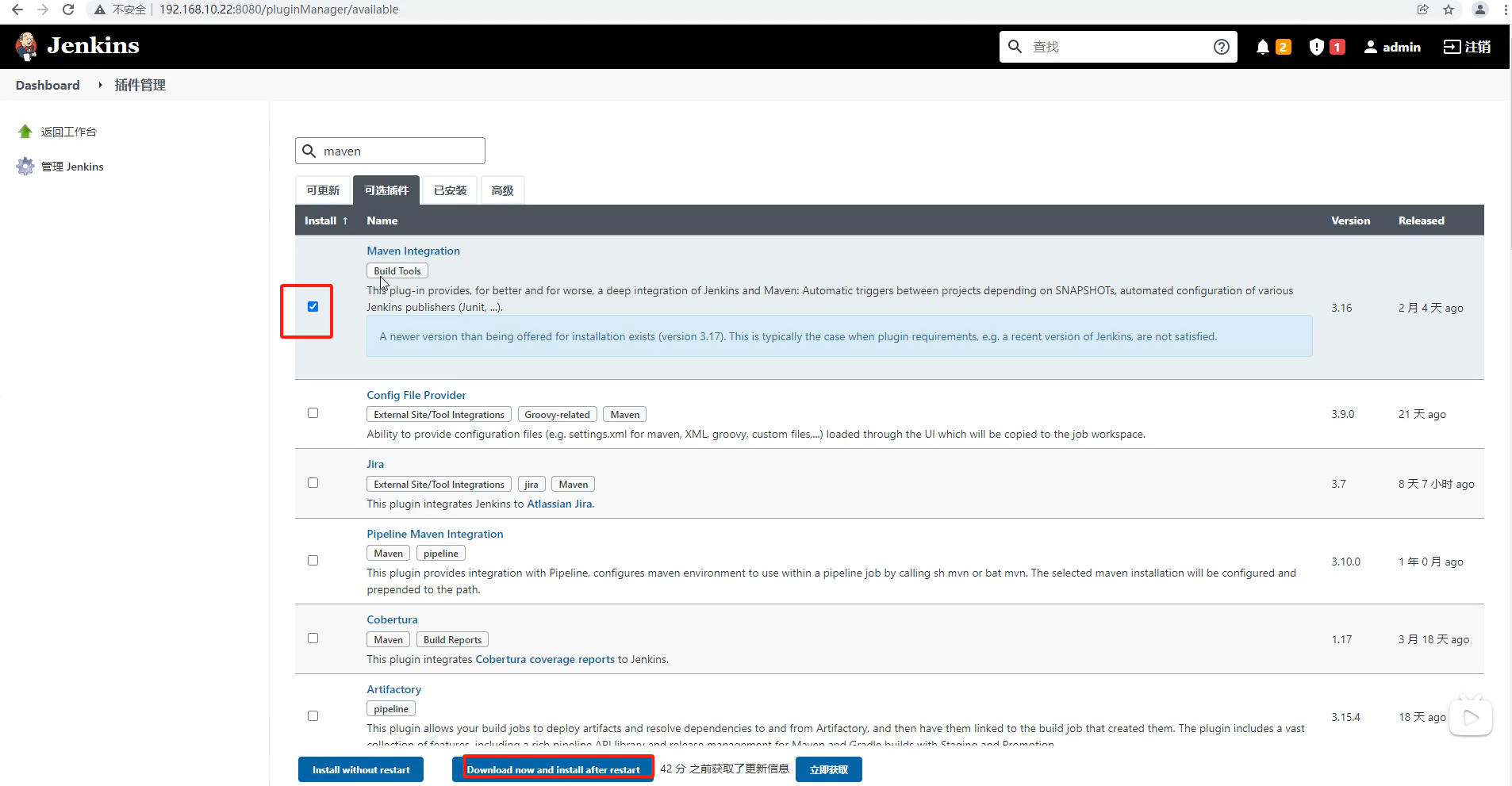Screen dimensions: 1512x786
Task: Click the red security warning badge 1
Action: coord(1337,47)
